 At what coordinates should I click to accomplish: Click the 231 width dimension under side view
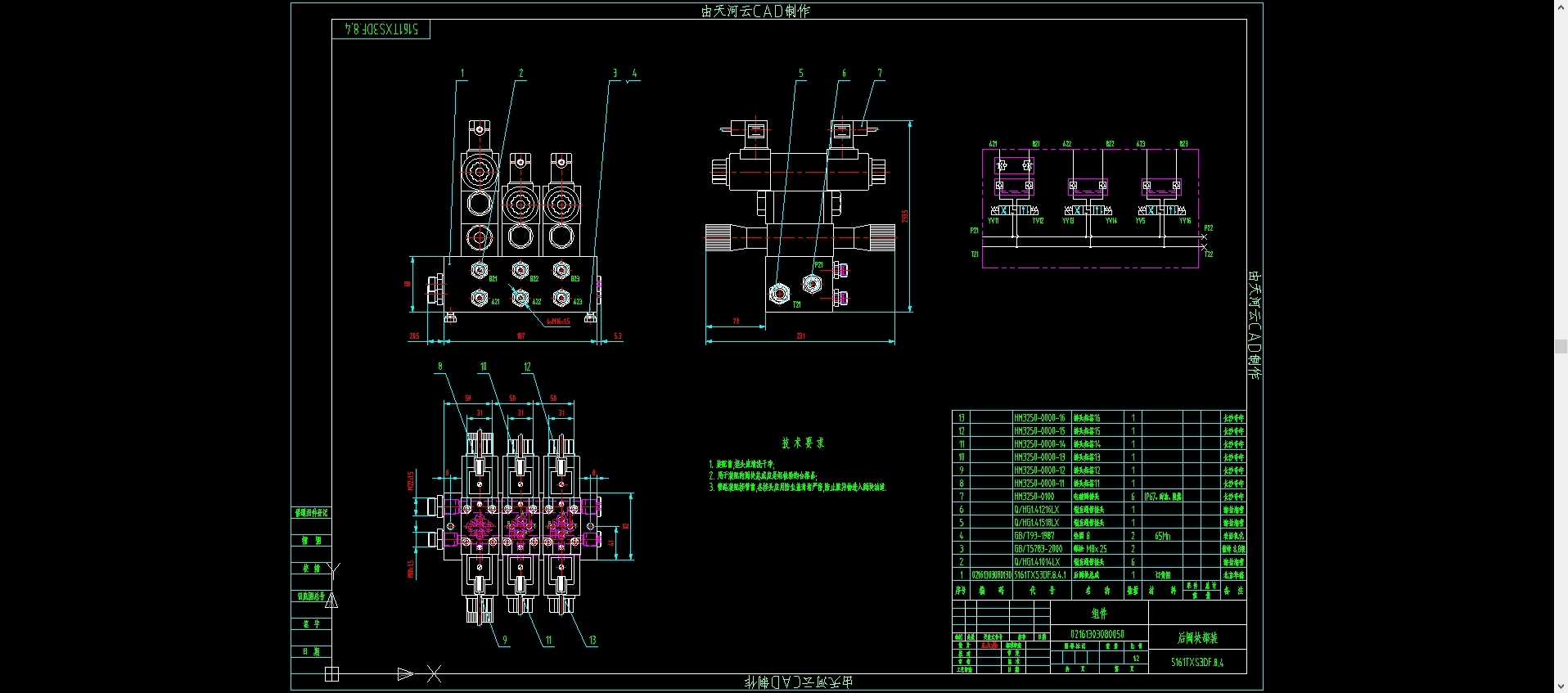pyautogui.click(x=800, y=335)
